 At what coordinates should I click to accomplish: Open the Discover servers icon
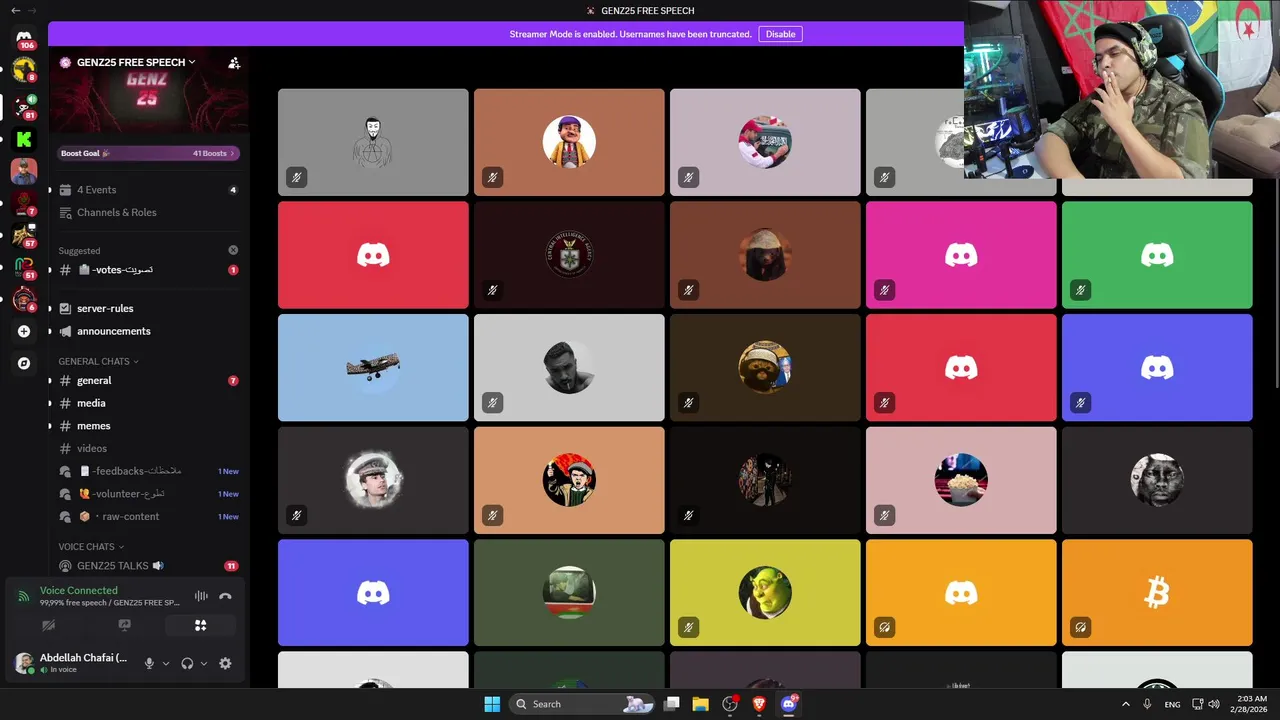click(x=24, y=363)
